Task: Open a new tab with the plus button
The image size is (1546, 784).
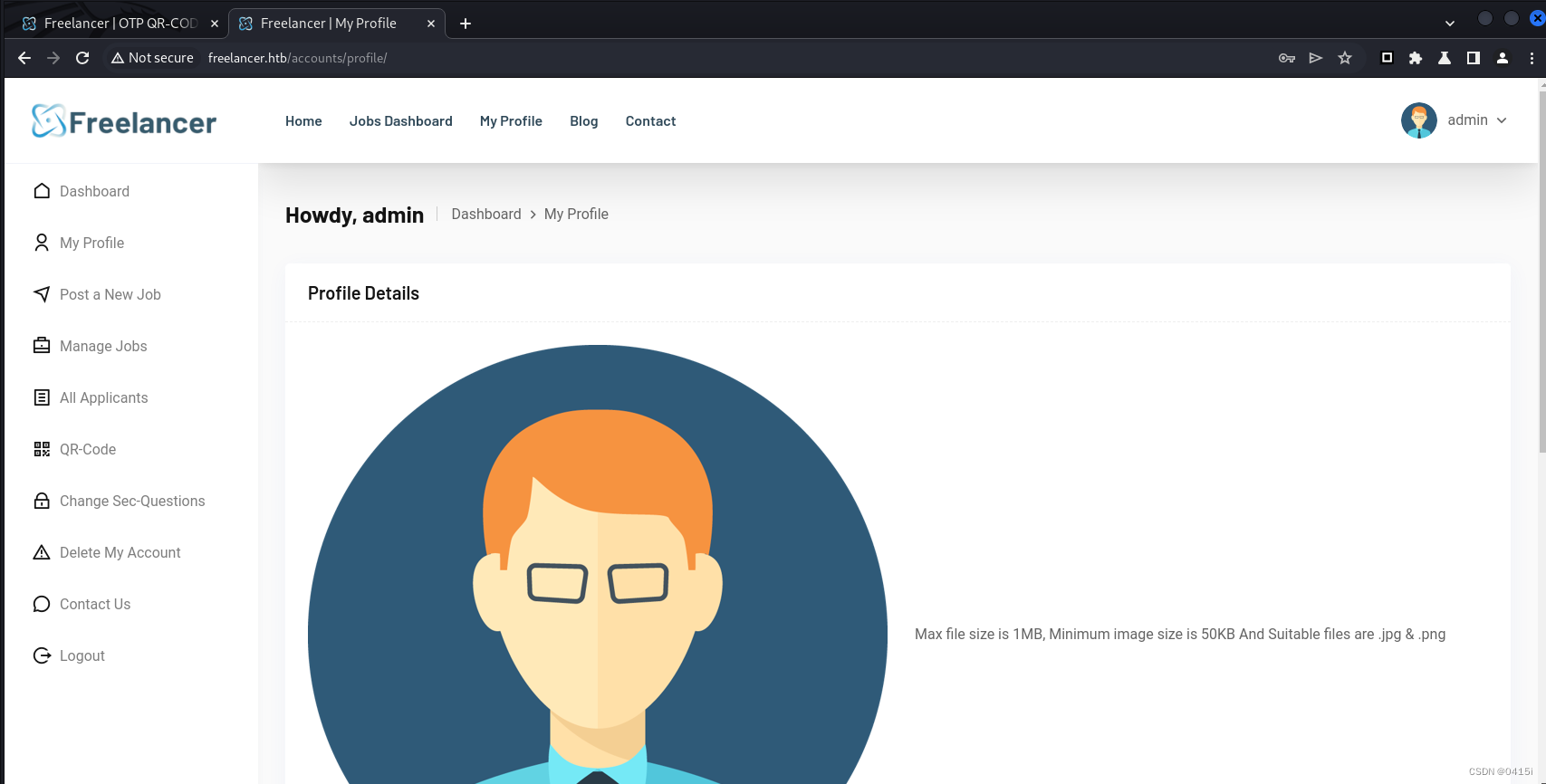Action: tap(466, 24)
